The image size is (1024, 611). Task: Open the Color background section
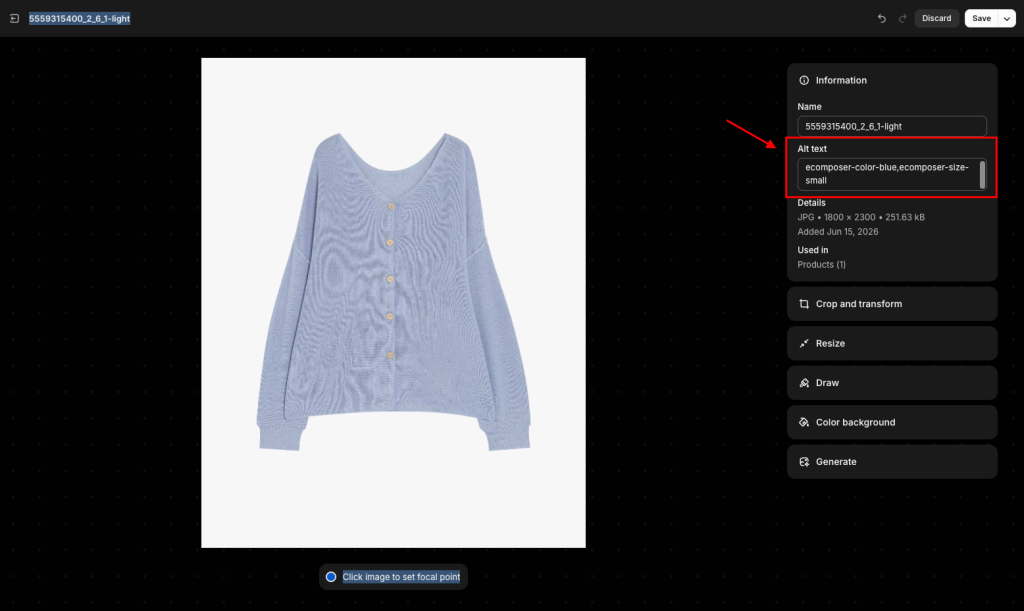coord(892,422)
